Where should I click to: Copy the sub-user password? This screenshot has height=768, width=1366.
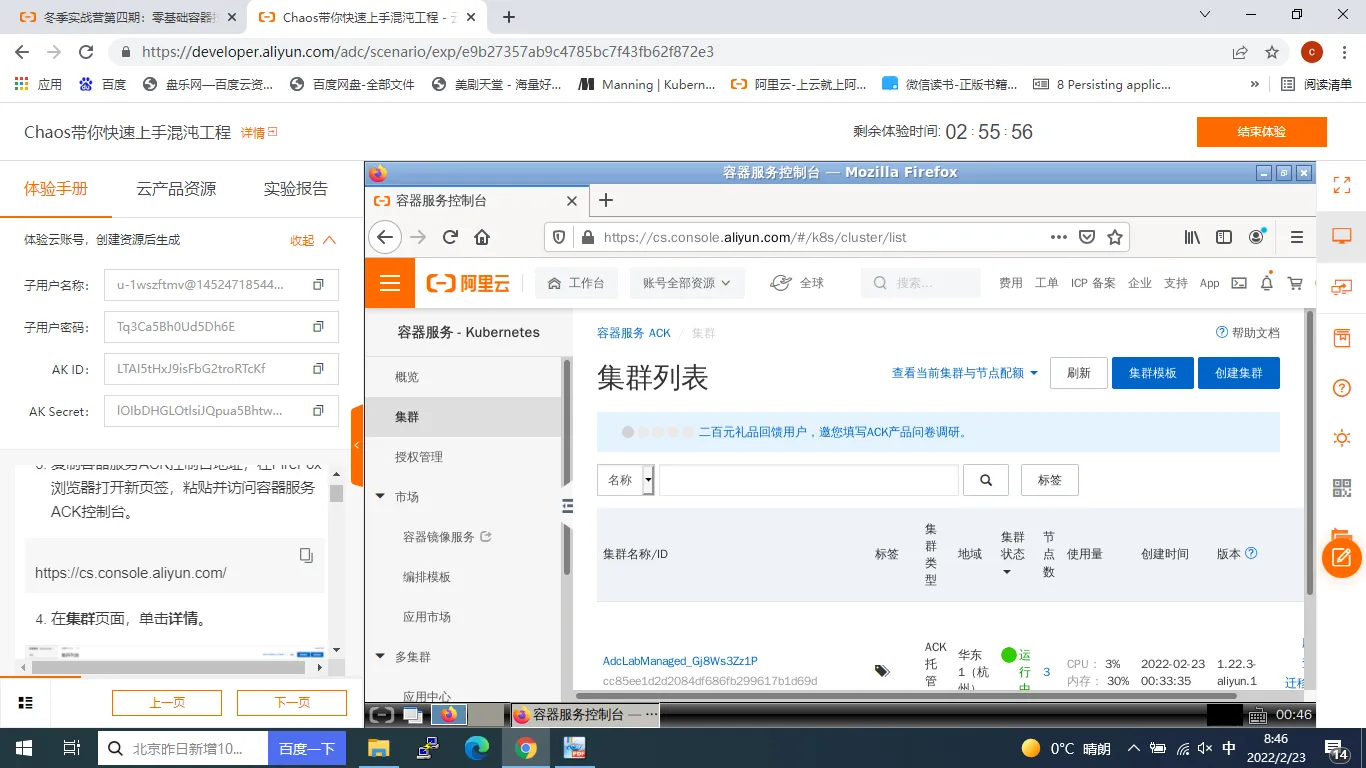click(318, 327)
